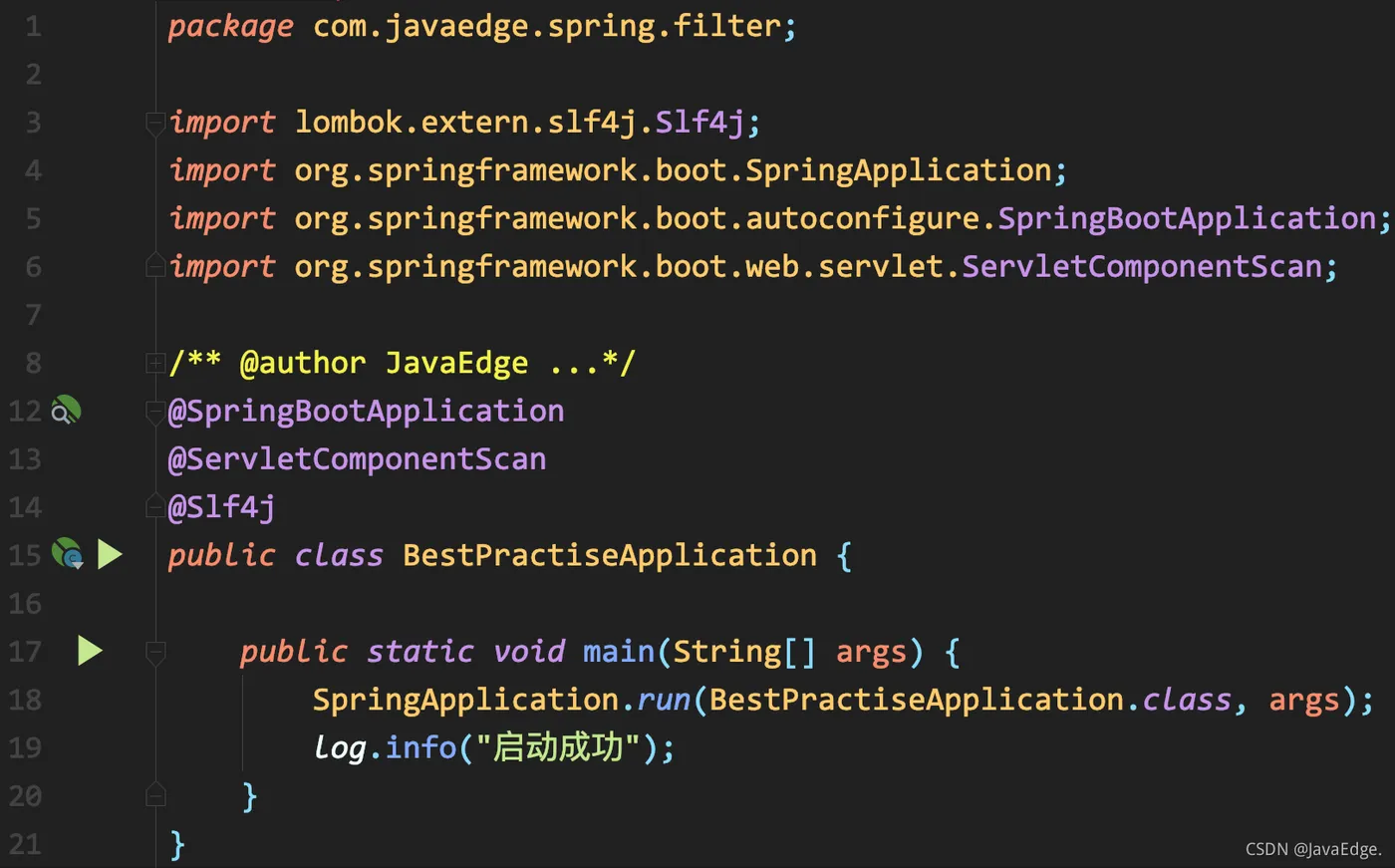Click the Spring gutter icon on line 15
The width and height of the screenshot is (1395, 868).
(67, 554)
